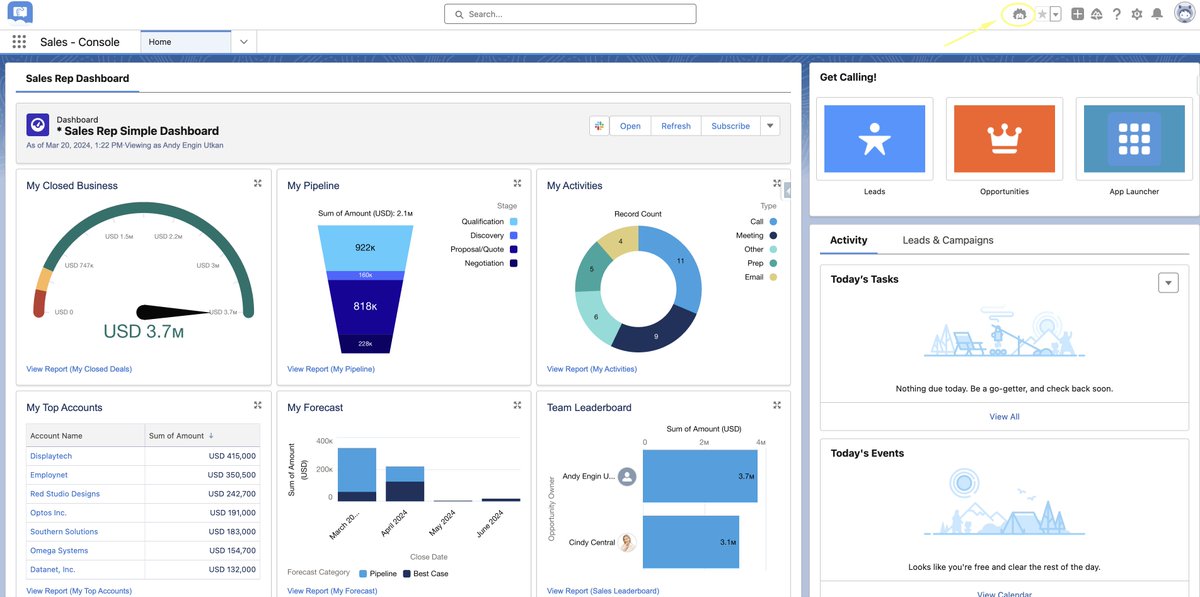Toggle favorite star in the header

(x=1040, y=13)
